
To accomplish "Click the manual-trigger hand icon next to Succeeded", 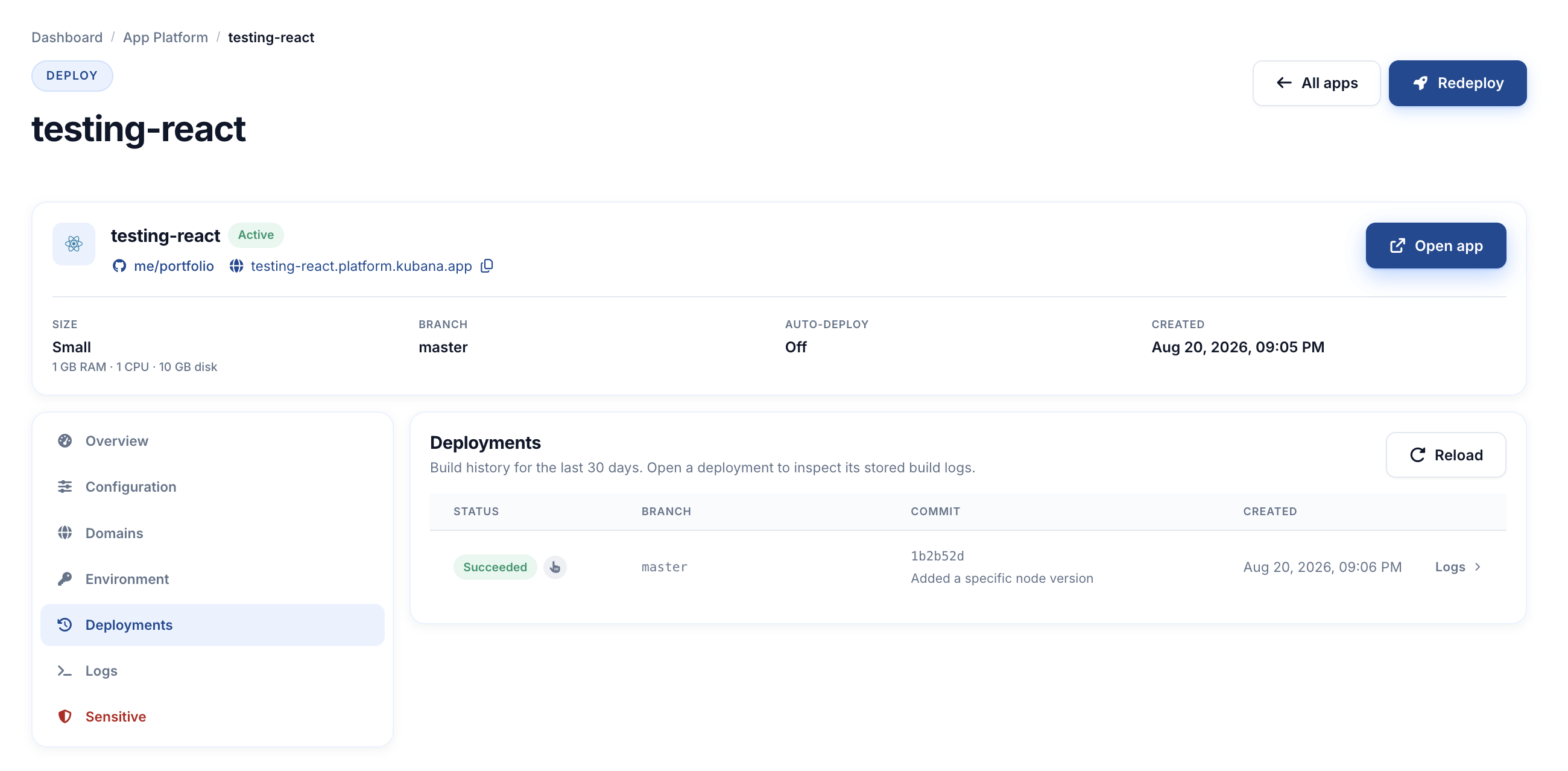I will 554,567.
